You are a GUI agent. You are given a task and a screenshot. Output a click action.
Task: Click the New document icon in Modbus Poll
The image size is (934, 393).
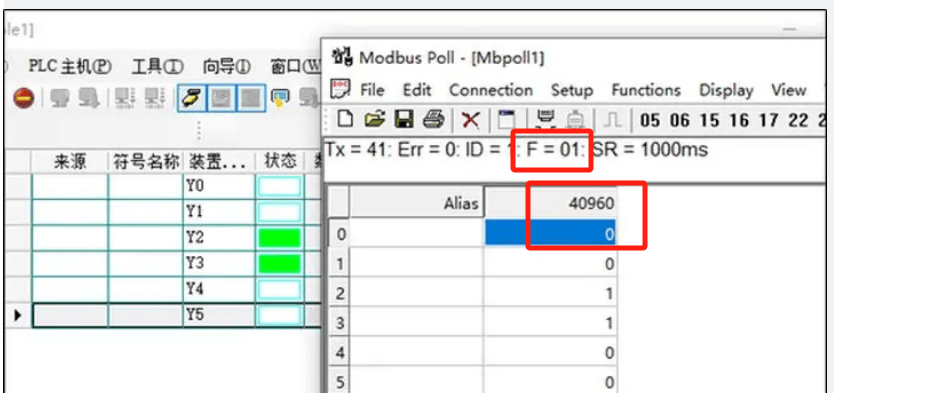point(345,120)
